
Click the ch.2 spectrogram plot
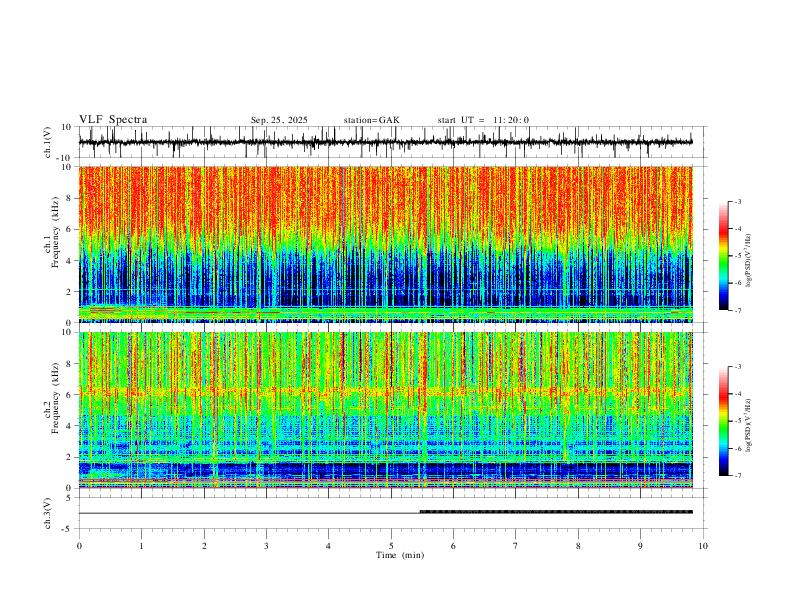tap(385, 410)
